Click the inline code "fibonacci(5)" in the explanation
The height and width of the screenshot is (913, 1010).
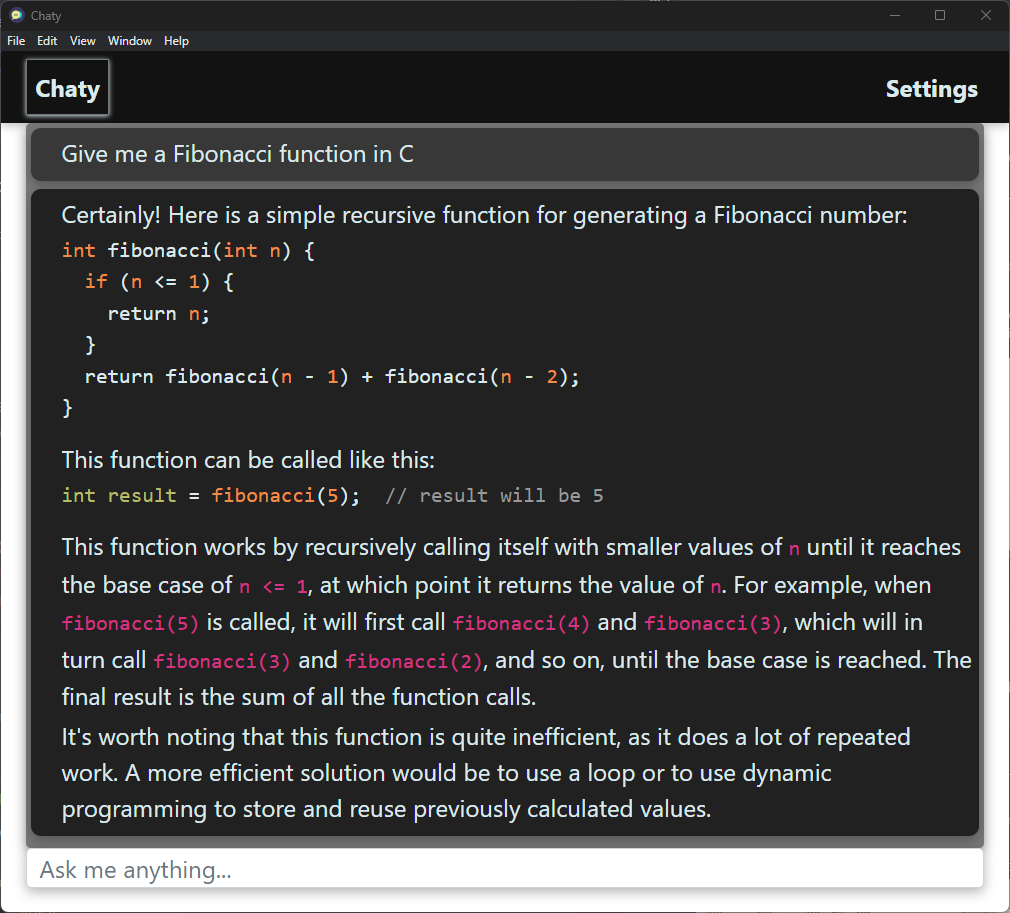coord(131,623)
